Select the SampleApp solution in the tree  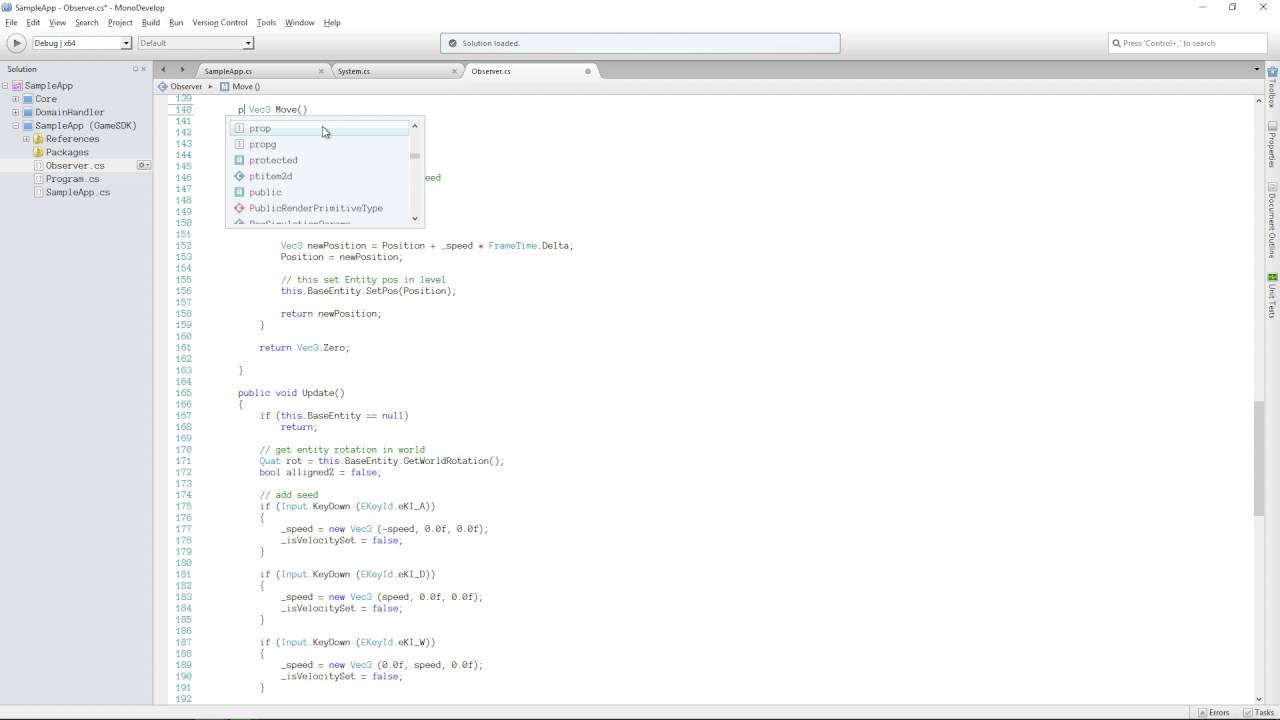[x=49, y=86]
